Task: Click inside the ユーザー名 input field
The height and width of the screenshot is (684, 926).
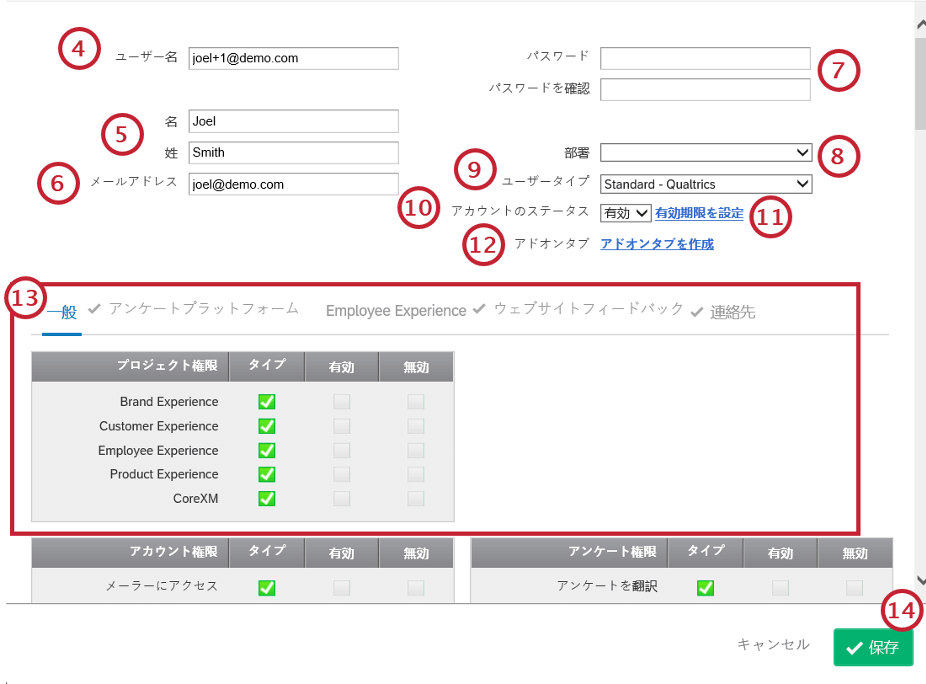Action: pos(291,58)
